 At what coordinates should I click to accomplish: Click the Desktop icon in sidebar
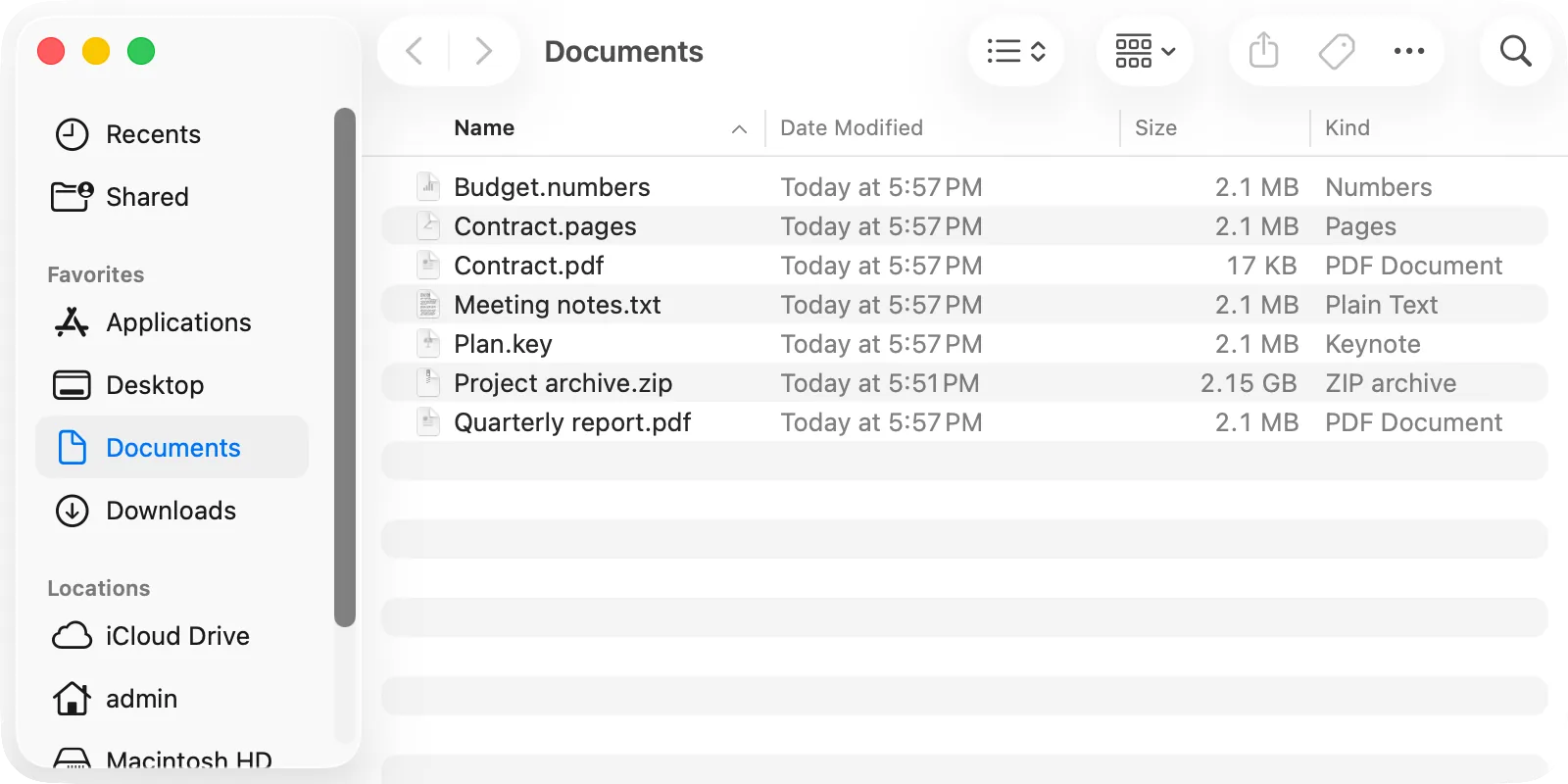[x=72, y=385]
